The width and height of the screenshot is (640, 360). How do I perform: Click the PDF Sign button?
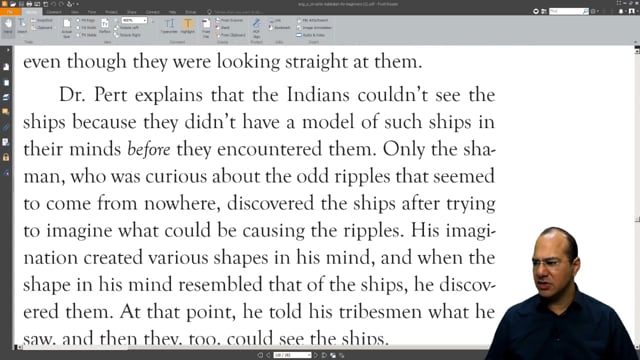(256, 28)
